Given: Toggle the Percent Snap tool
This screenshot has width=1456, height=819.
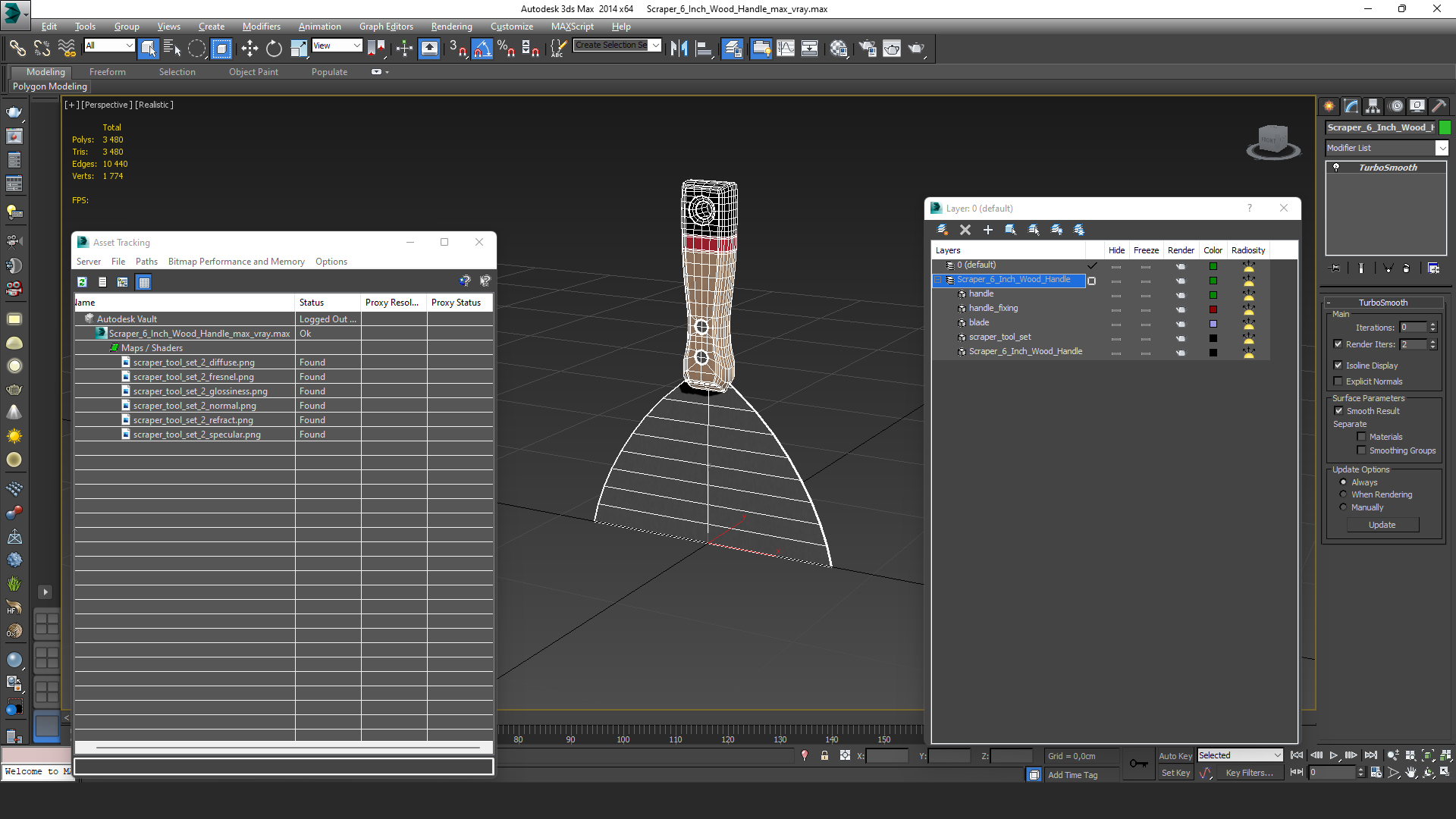Looking at the screenshot, I should click(x=506, y=49).
